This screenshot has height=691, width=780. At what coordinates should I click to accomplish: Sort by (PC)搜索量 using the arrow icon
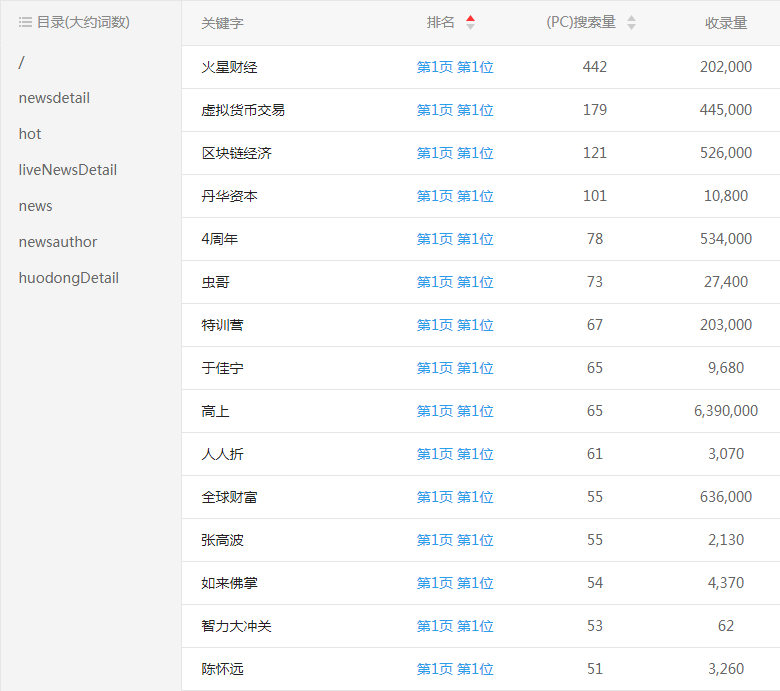pos(631,22)
